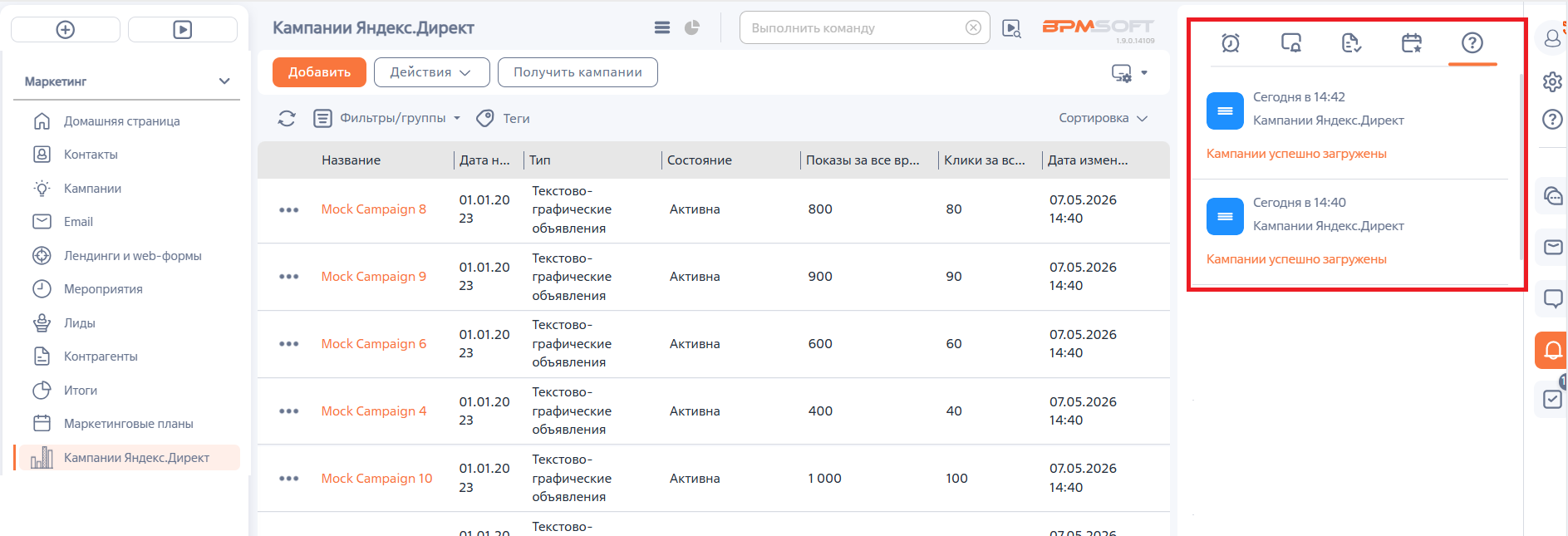Expand the arrow next to view settings
Viewport: 1568px width, 536px height.
pos(1144,73)
